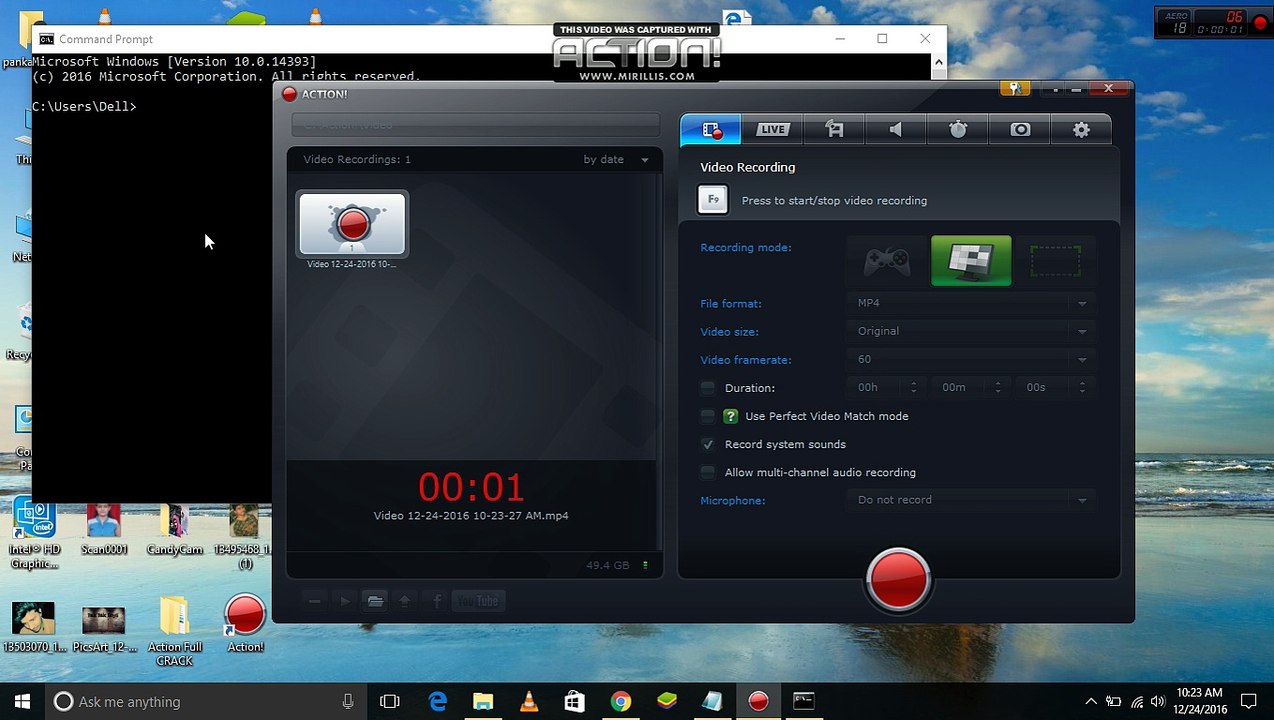Open the Action! desktop shortcut
This screenshot has height=720, width=1274.
pyautogui.click(x=245, y=624)
